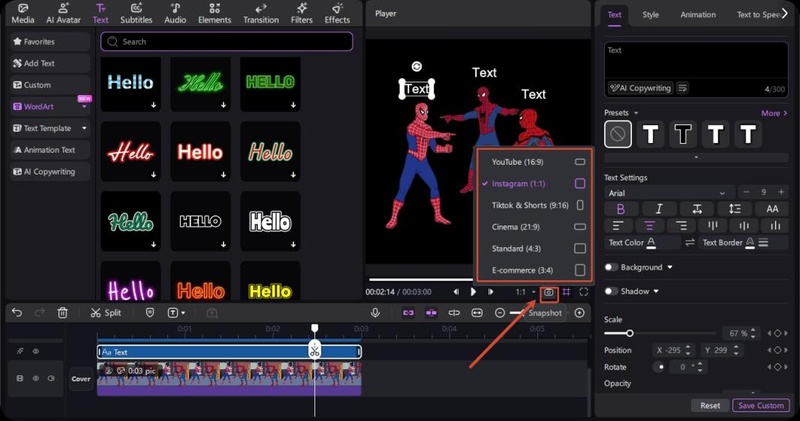Select Tiktok & Shorts (9:16) ratio
The image size is (800, 421).
tap(535, 205)
